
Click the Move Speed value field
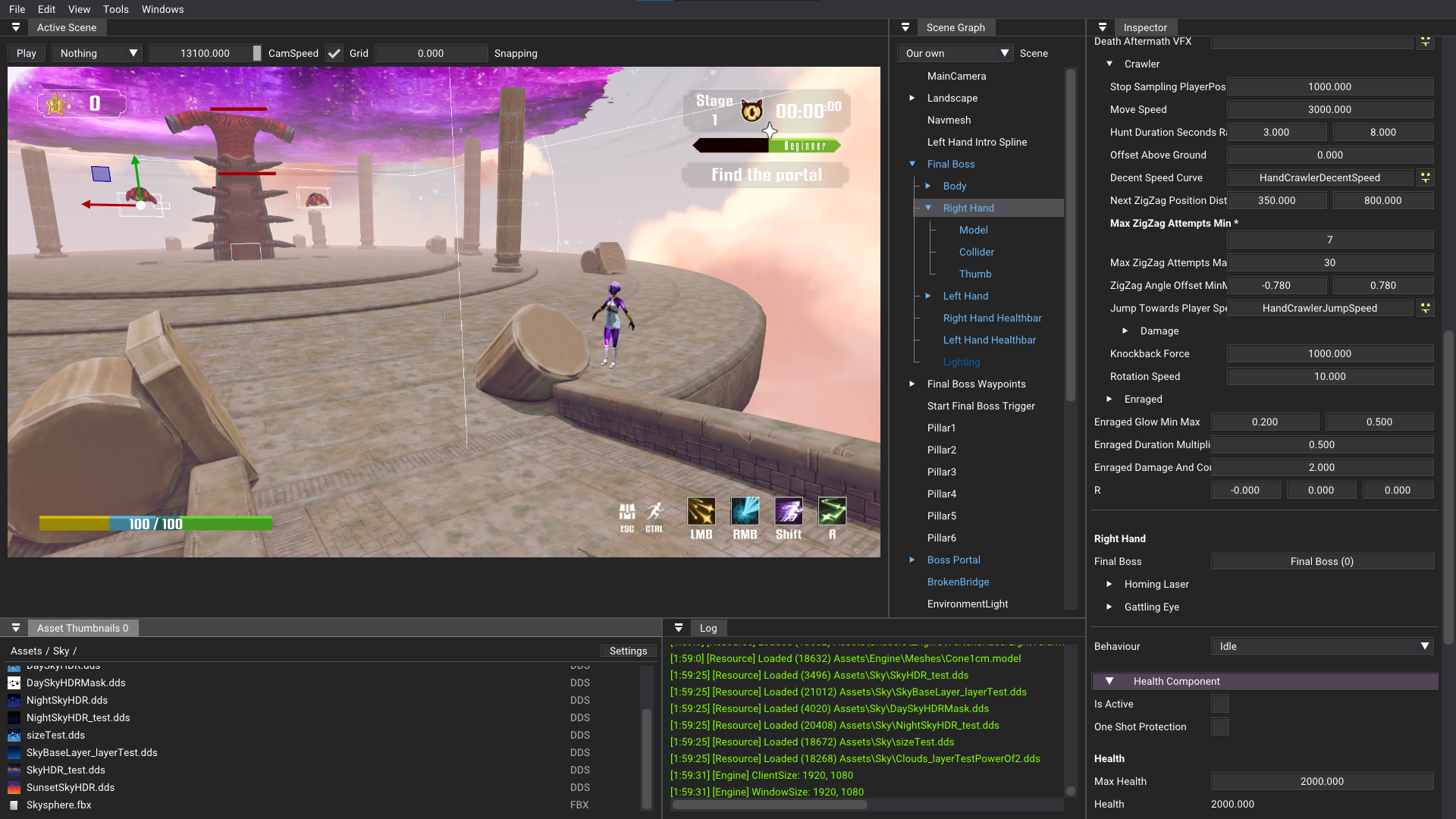(1329, 109)
